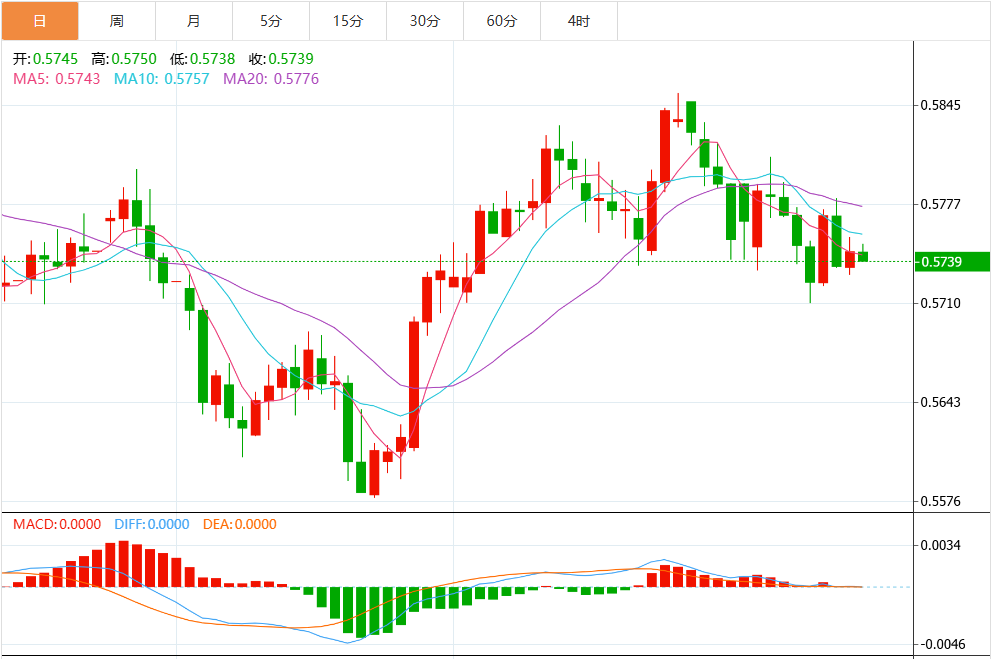Image resolution: width=1000 pixels, height=659 pixels.
Task: Click the opening price 开:0.5745 readout
Action: (45, 59)
